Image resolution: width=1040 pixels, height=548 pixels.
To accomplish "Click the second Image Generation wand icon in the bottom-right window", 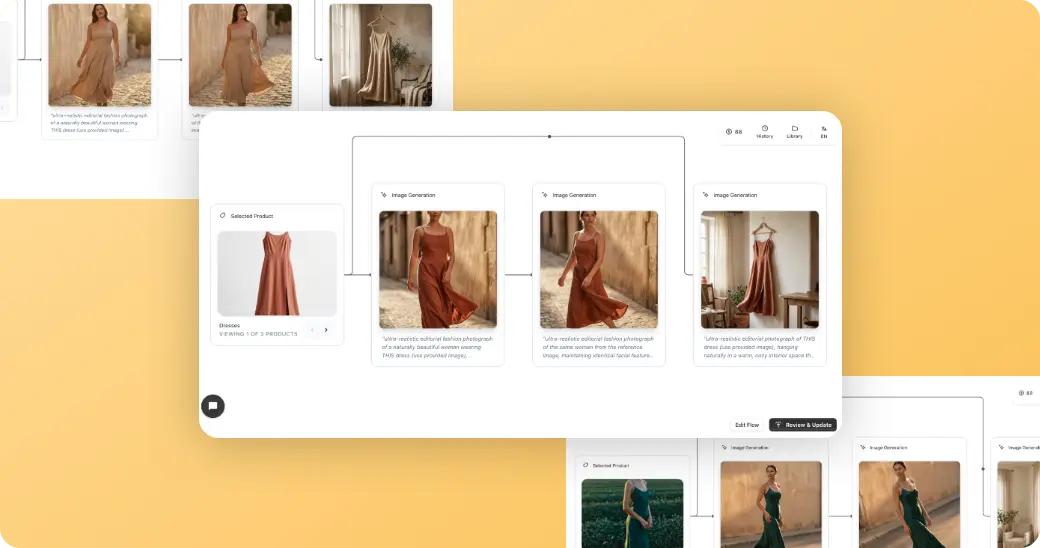I will point(862,447).
